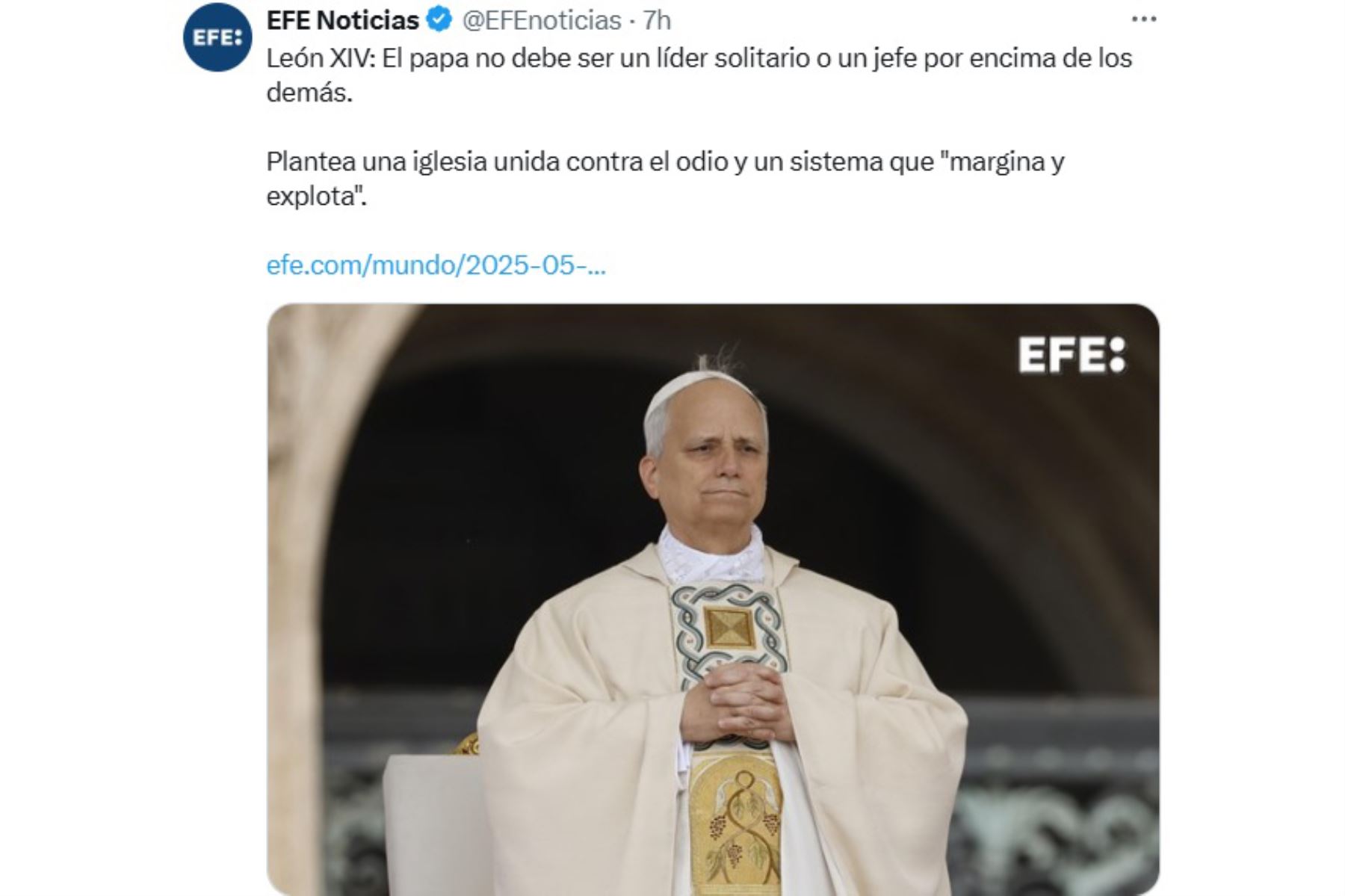This screenshot has width=1345, height=896.
Task: Click the 7h post timestamp
Action: (x=658, y=20)
